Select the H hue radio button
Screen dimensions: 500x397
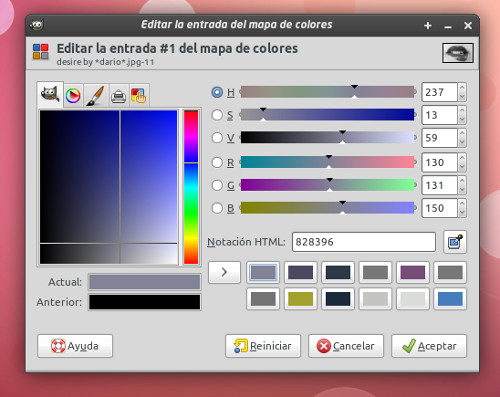pos(217,92)
